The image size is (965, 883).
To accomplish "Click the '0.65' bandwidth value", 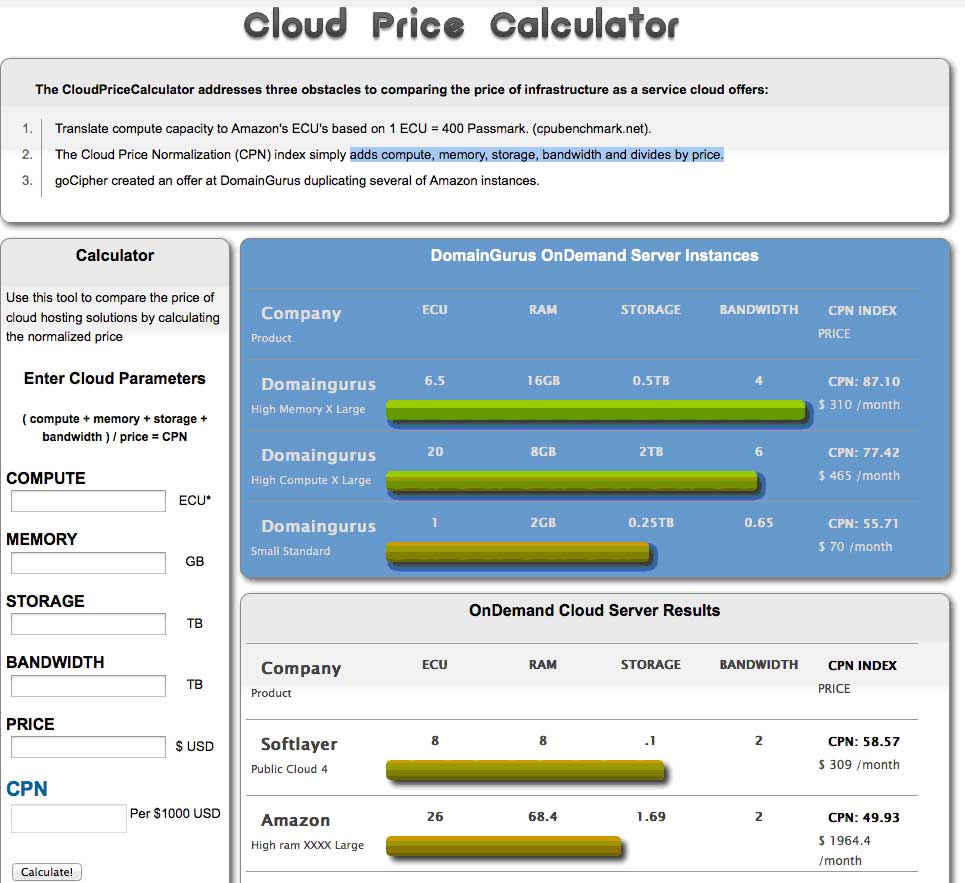I will click(x=759, y=522).
